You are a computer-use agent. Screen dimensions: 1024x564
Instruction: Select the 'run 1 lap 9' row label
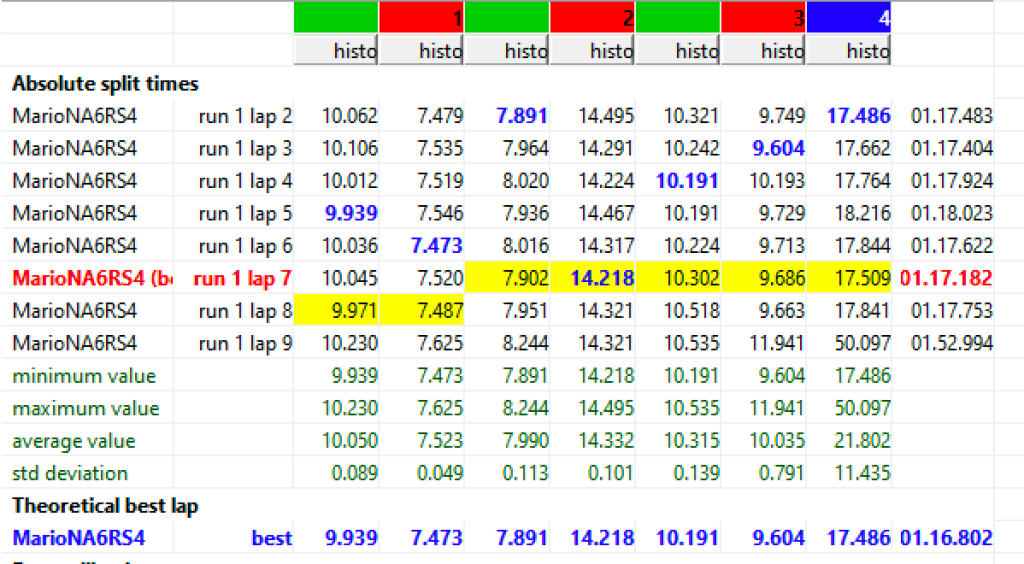pos(244,344)
